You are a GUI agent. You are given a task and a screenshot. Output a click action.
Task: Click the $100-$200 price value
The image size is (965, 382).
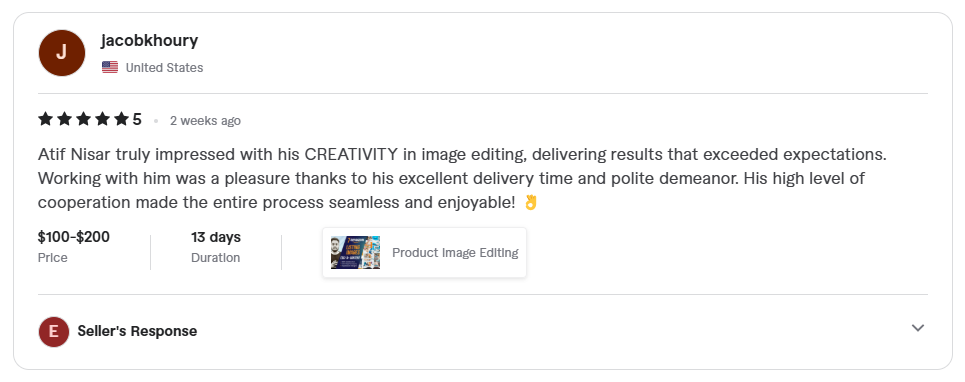(x=74, y=237)
